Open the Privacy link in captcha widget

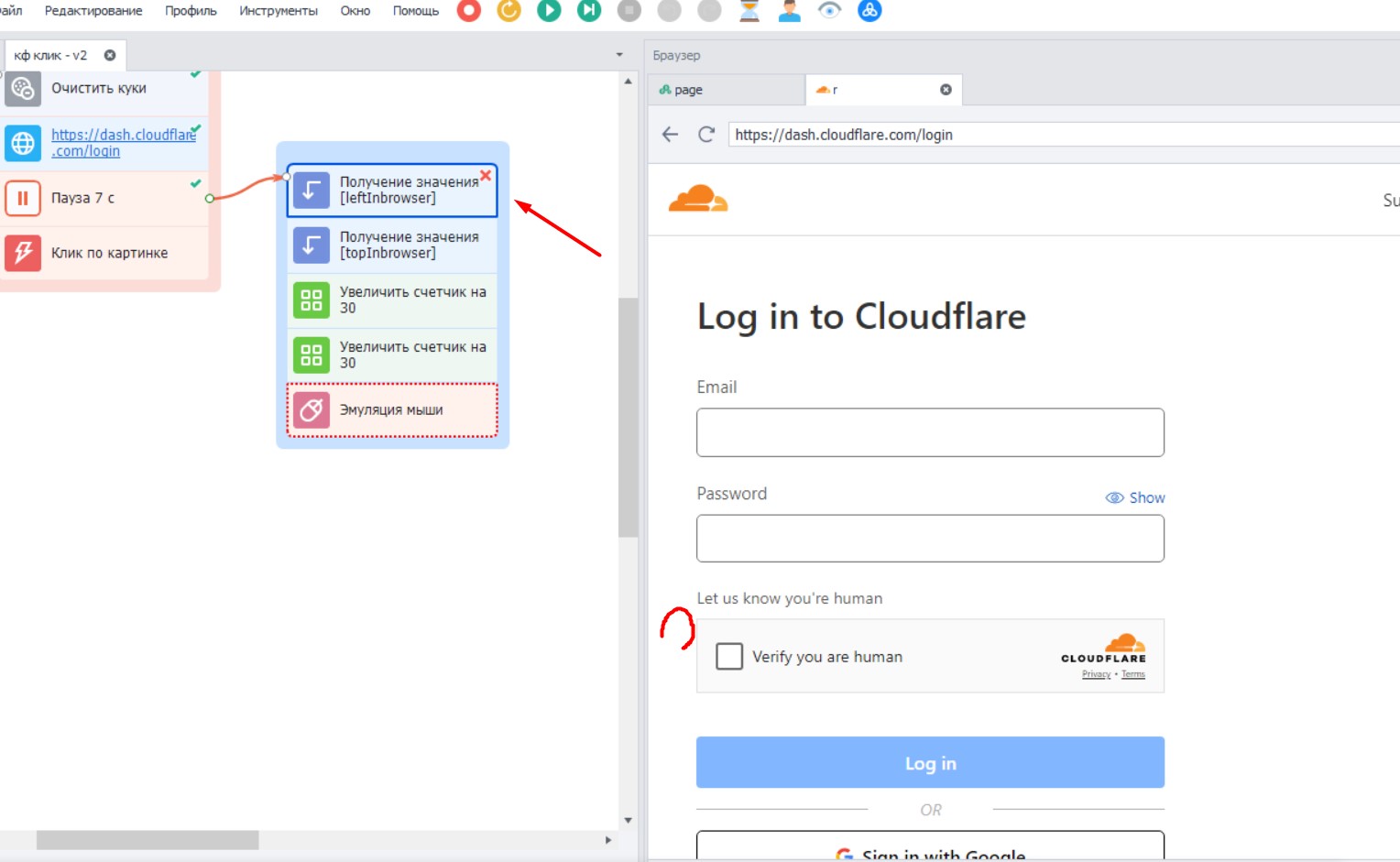point(1096,674)
